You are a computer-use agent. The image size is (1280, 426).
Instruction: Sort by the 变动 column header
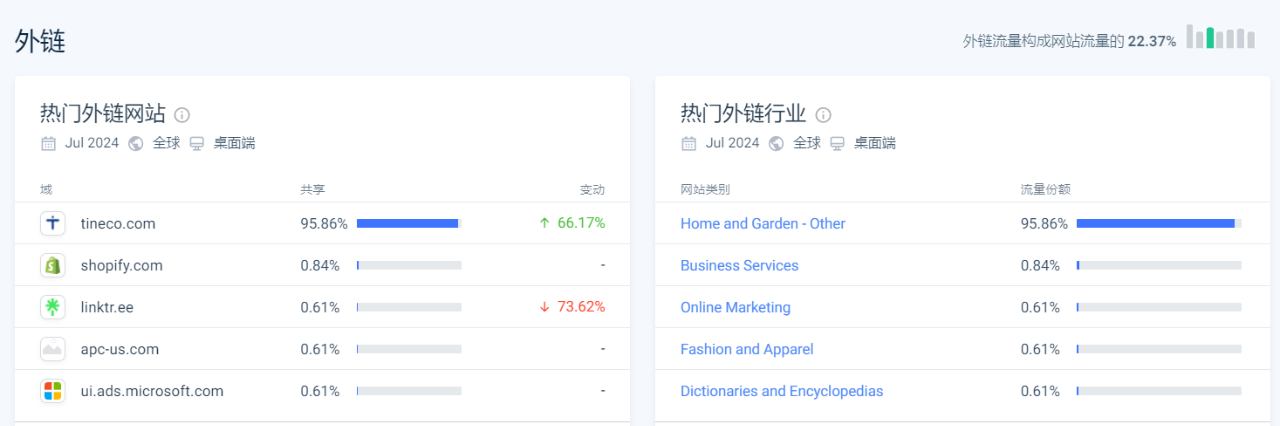pyautogui.click(x=592, y=189)
